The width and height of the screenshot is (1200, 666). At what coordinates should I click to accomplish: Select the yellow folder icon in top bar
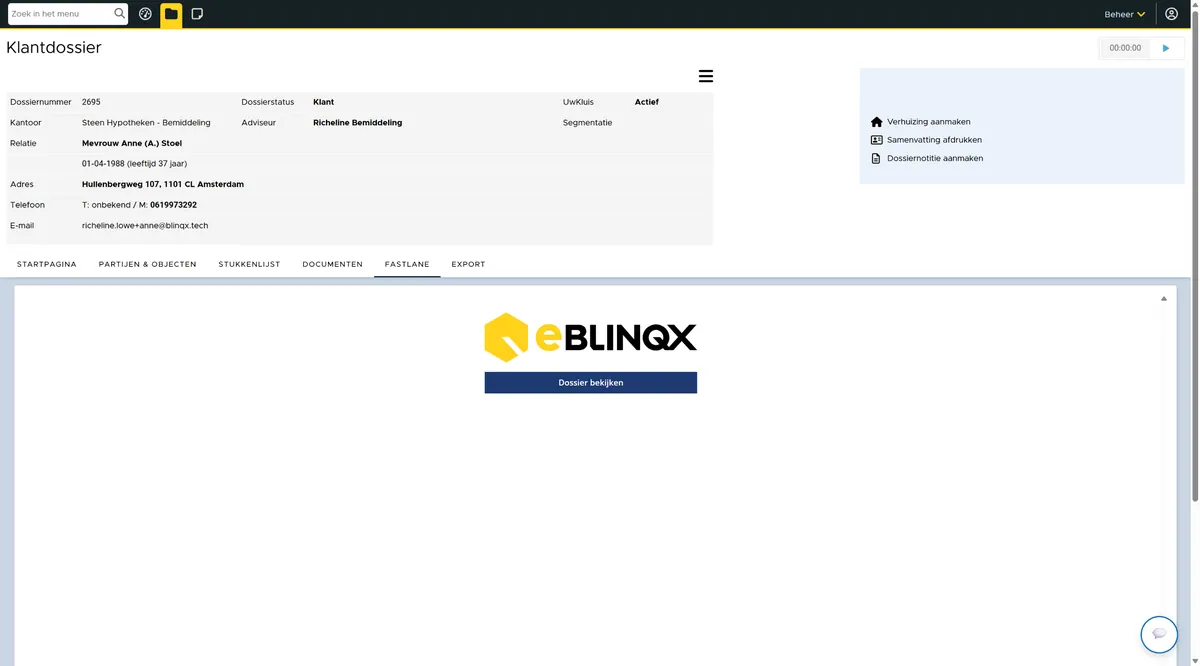[x=171, y=14]
